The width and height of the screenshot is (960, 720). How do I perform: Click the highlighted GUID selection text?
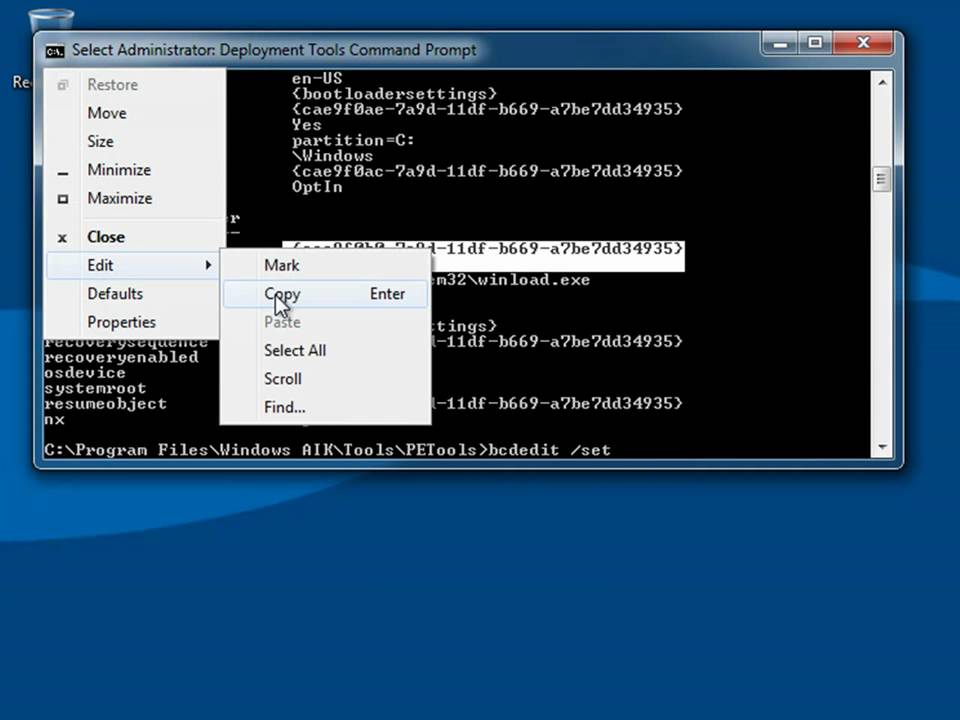tap(558, 249)
